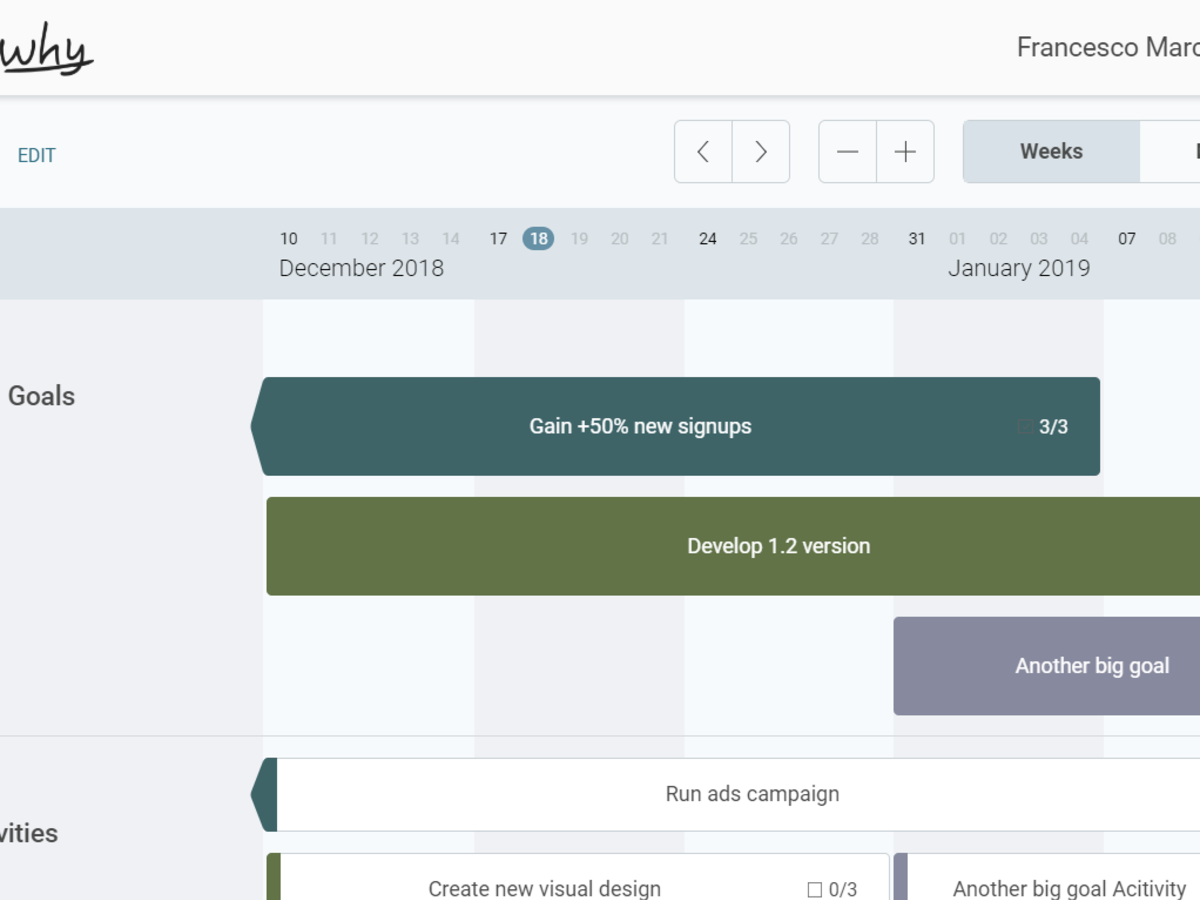Select highlighted date 18 in timeline
Image resolution: width=1200 pixels, height=900 pixels.
click(538, 238)
